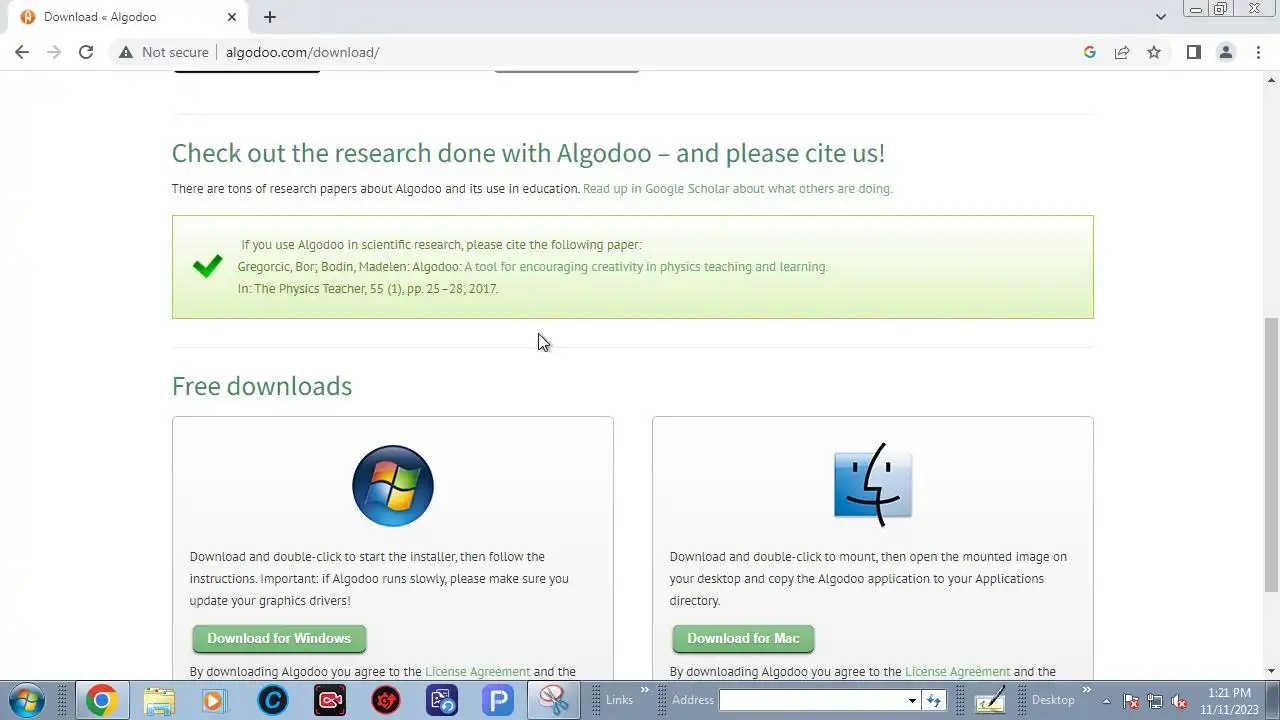Go back to the previous page

[22, 52]
